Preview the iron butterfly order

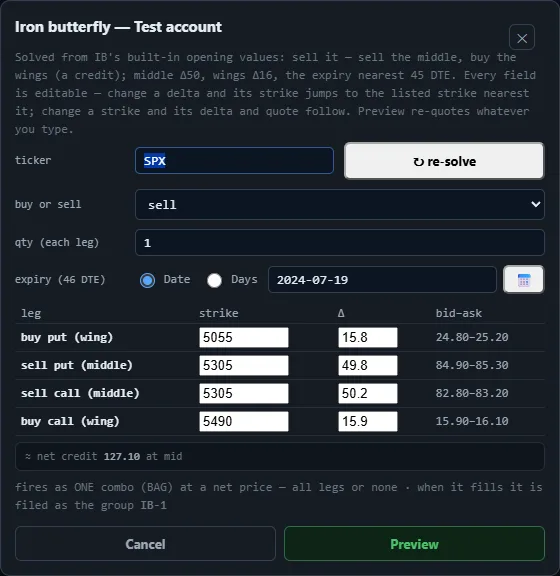tap(414, 544)
